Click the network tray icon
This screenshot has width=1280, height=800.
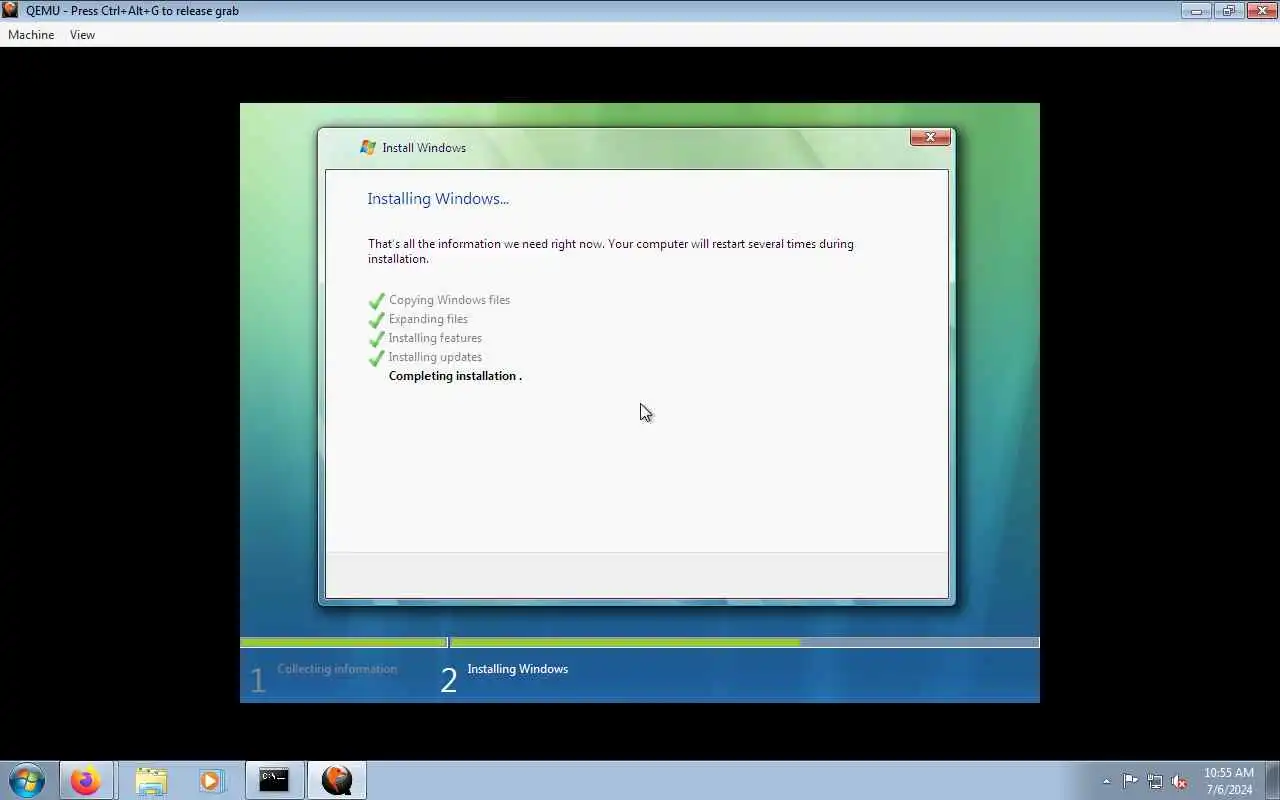pos(1155,781)
